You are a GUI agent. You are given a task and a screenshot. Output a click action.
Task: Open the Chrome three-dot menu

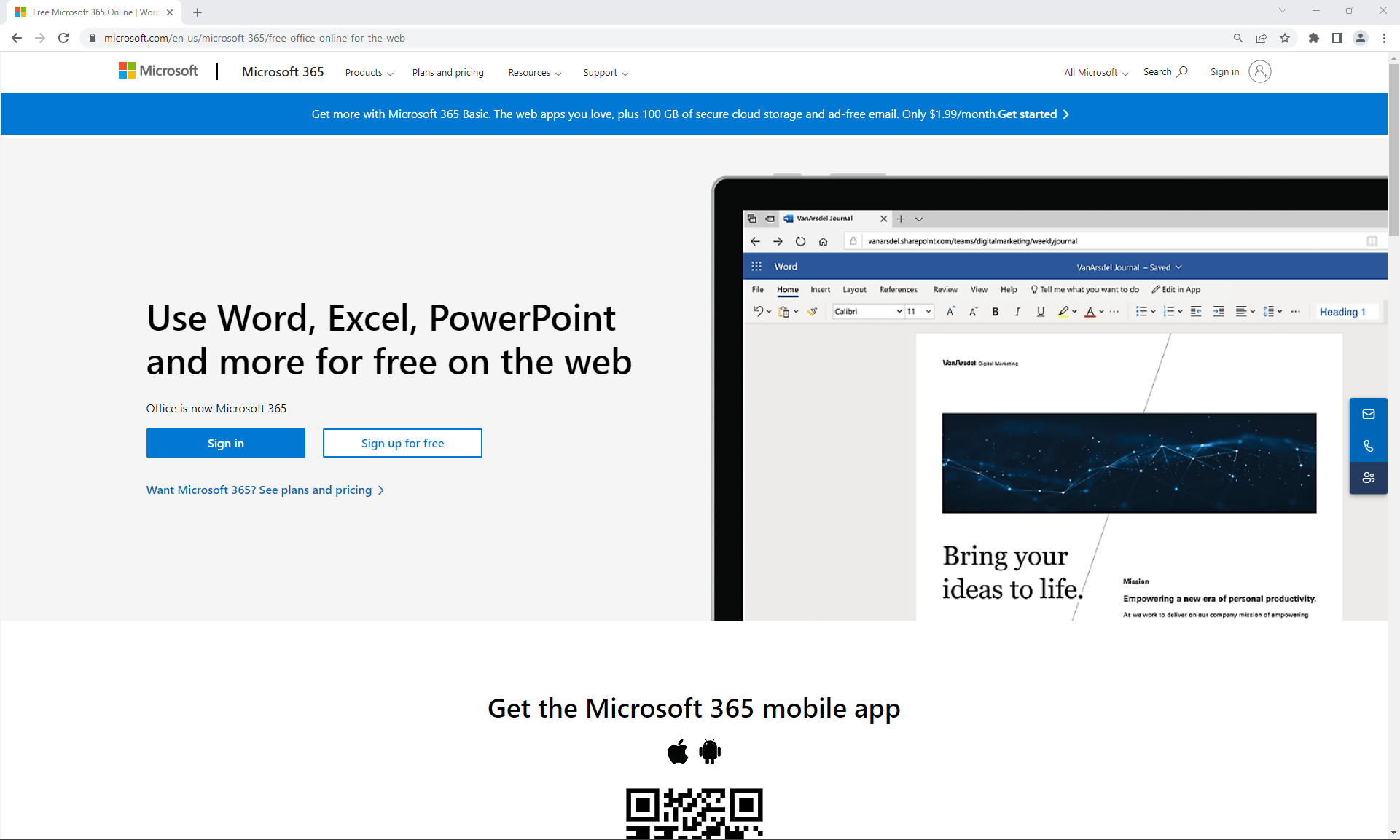pyautogui.click(x=1384, y=38)
